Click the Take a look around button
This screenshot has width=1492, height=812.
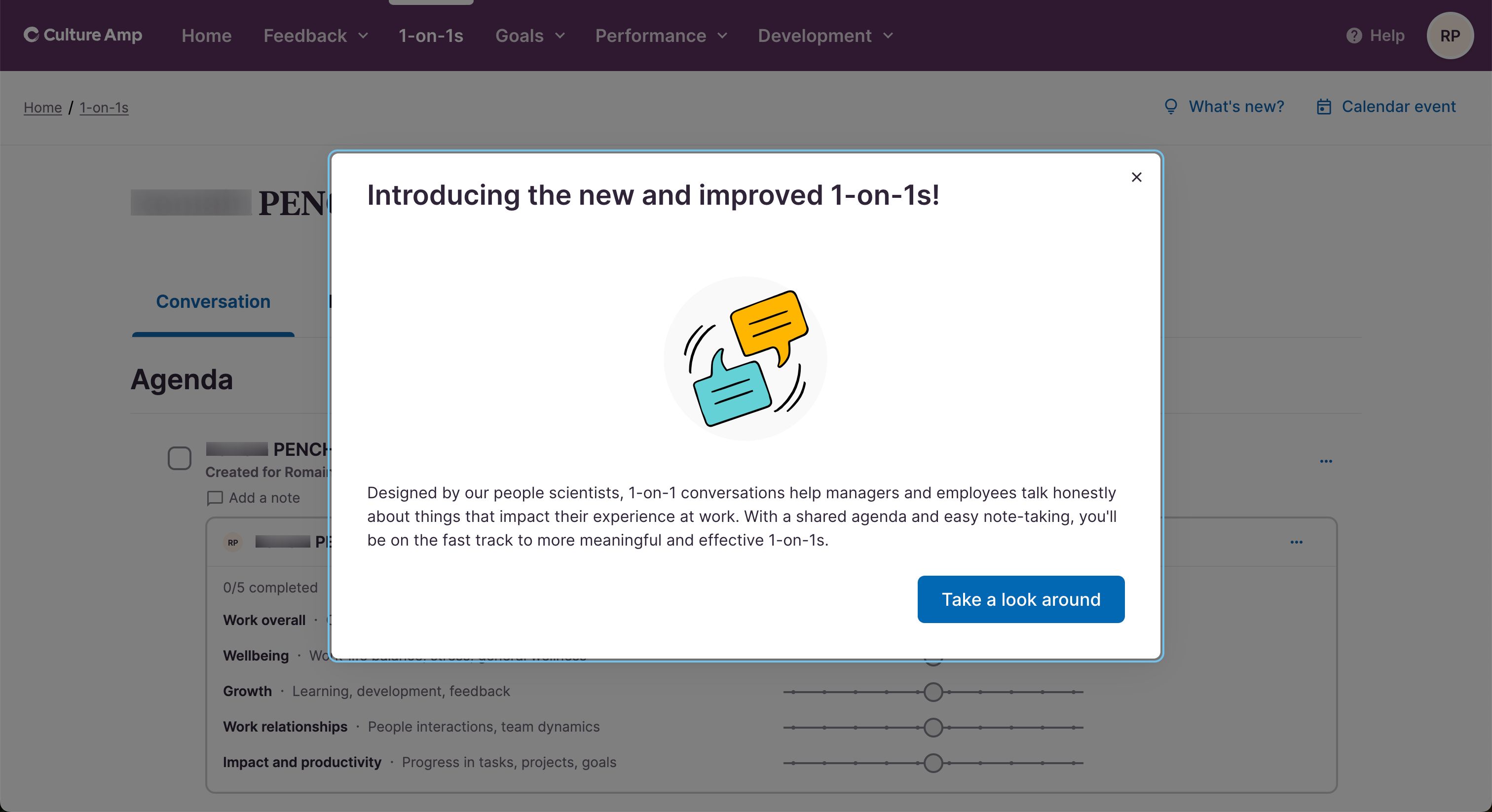1021,599
